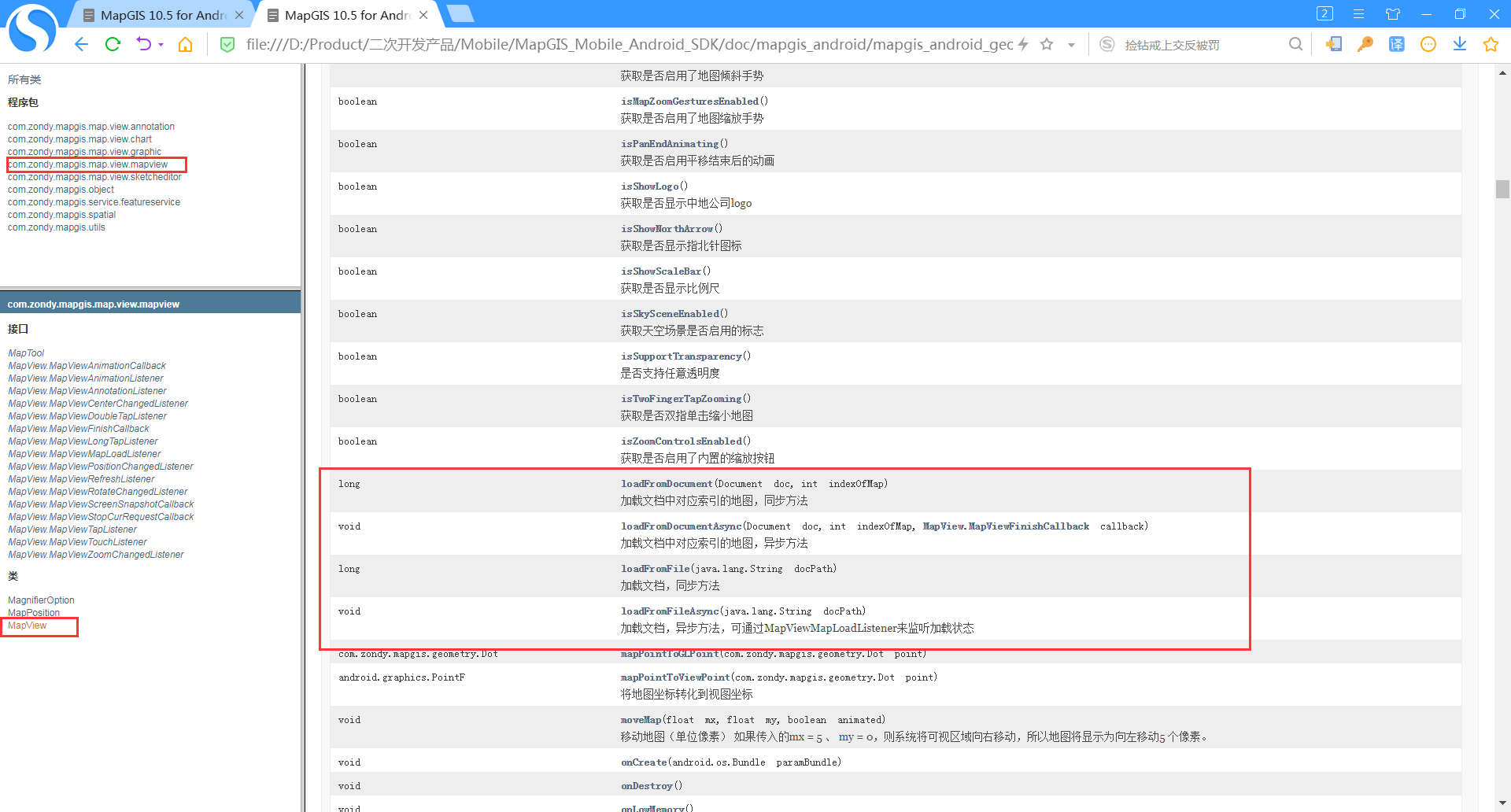Image resolution: width=1511 pixels, height=812 pixels.
Task: Click the orange key password icon
Action: coord(1365,44)
